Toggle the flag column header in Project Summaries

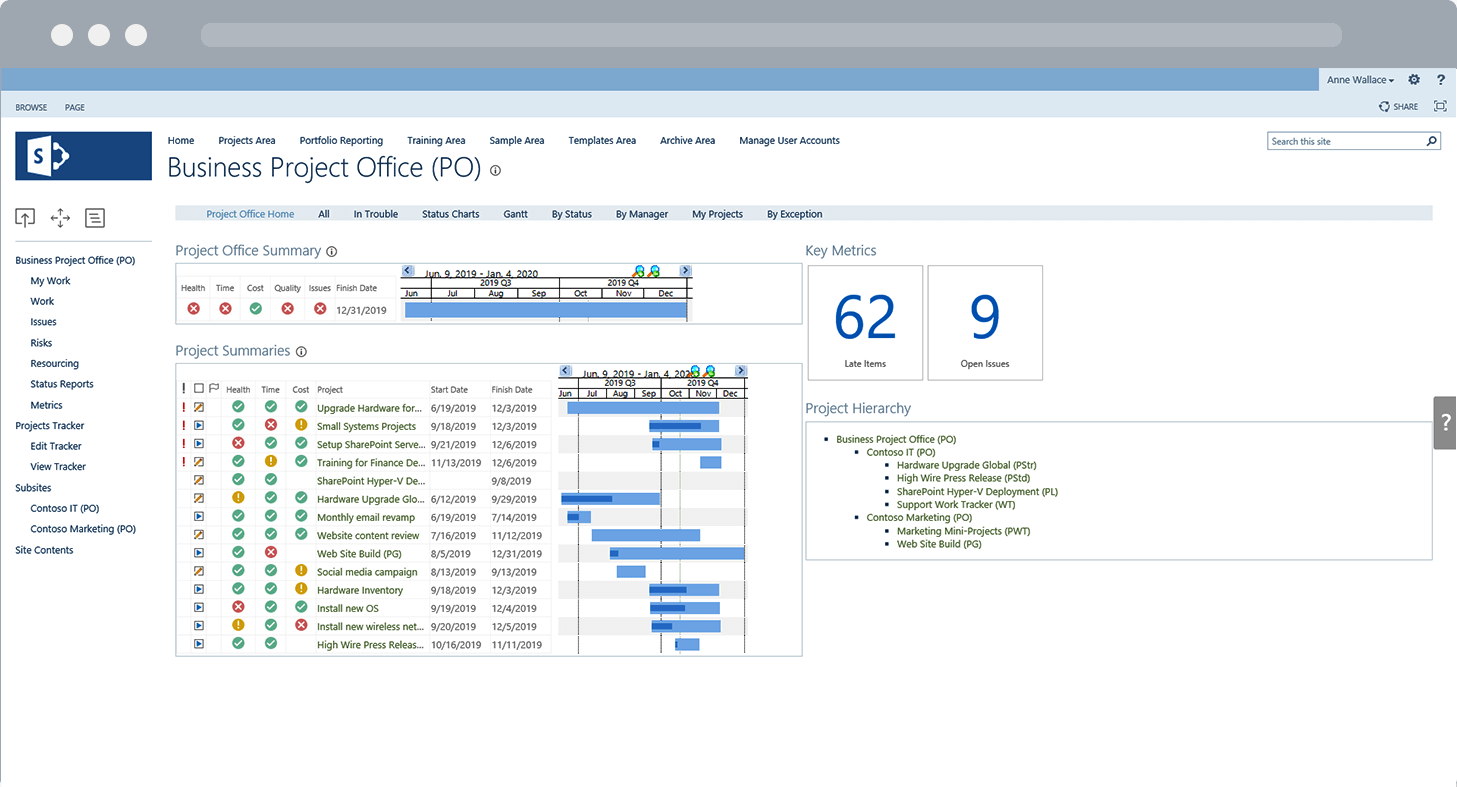(x=213, y=388)
